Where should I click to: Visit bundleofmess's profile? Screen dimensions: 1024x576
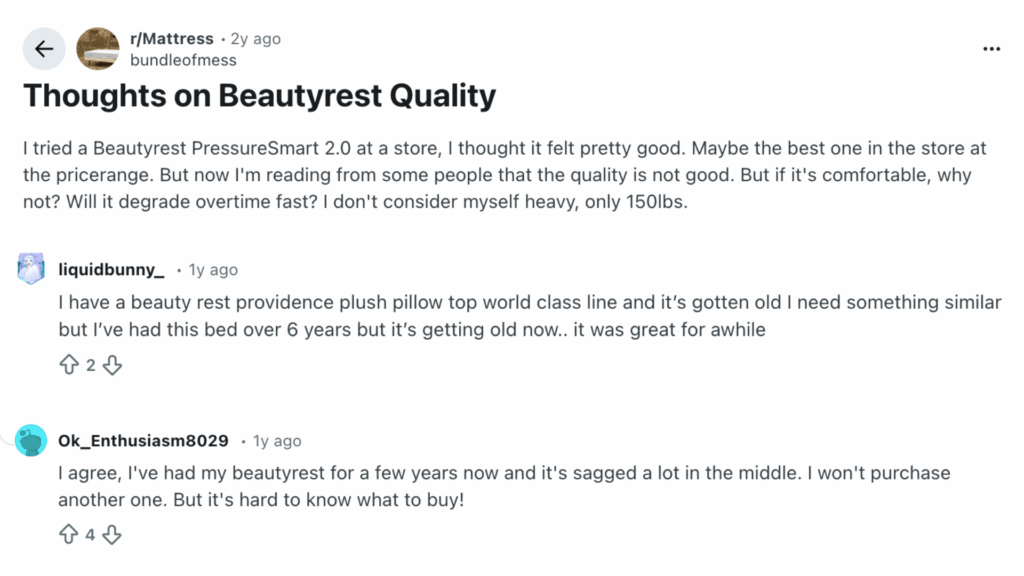click(x=184, y=60)
